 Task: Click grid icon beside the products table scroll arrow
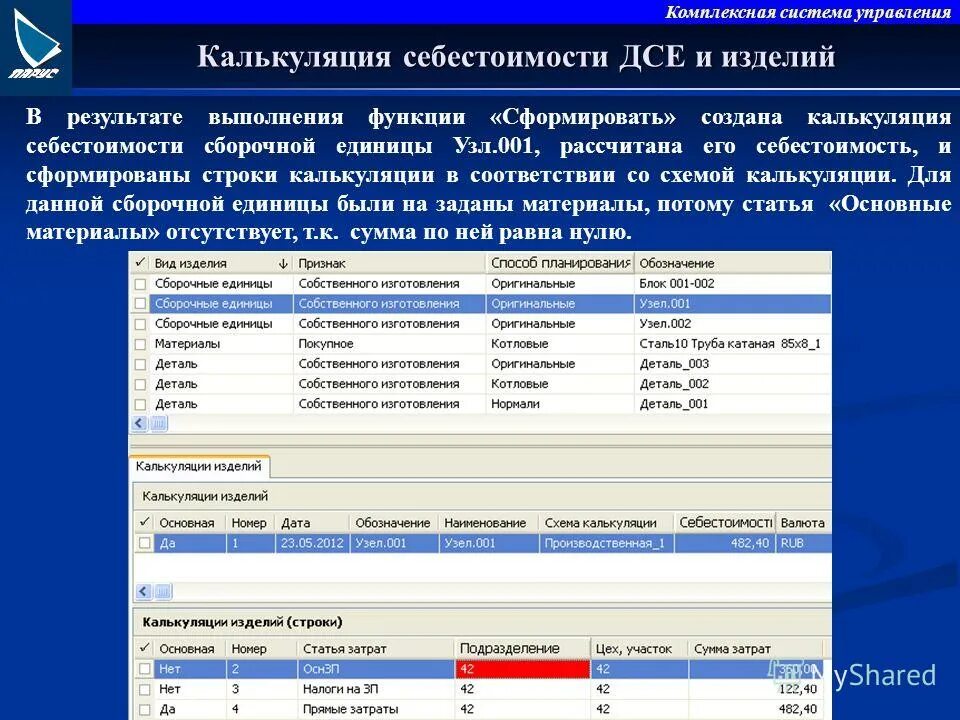click(159, 422)
